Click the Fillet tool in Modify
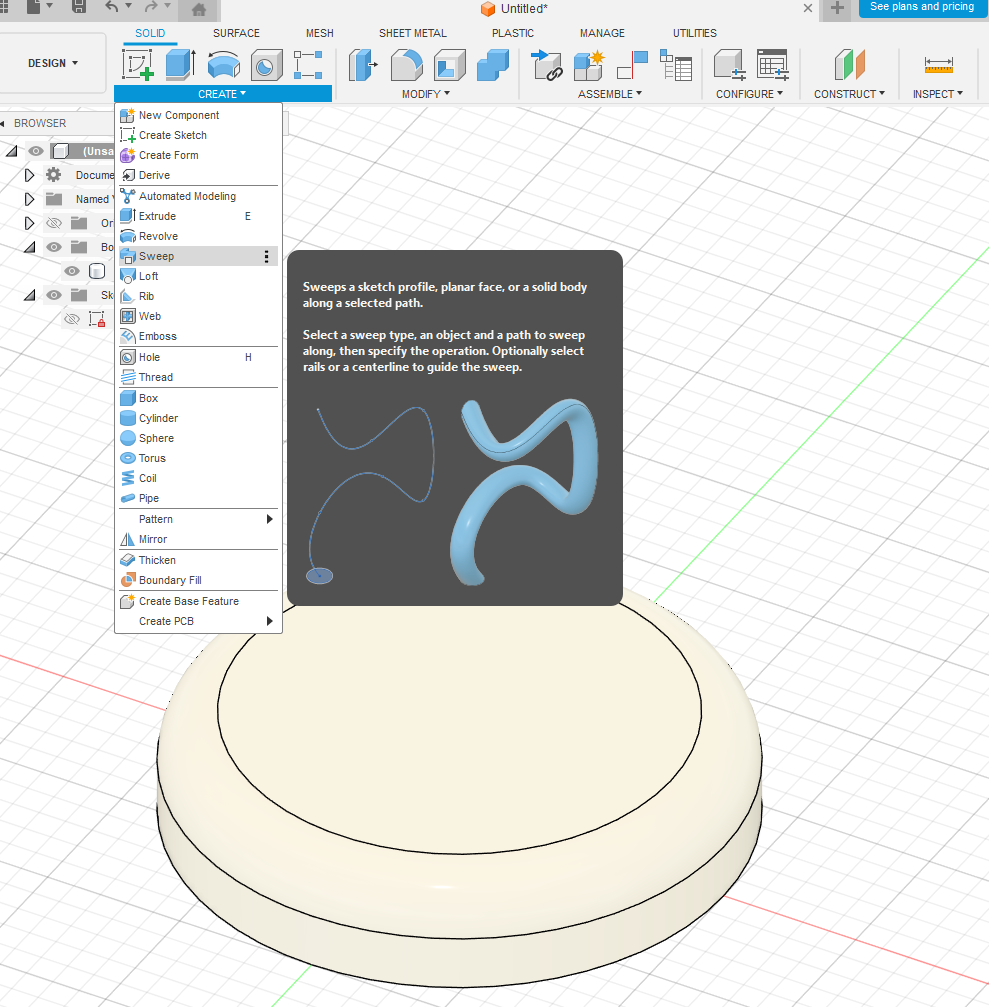Screen dimensions: 989x1007 (406, 65)
